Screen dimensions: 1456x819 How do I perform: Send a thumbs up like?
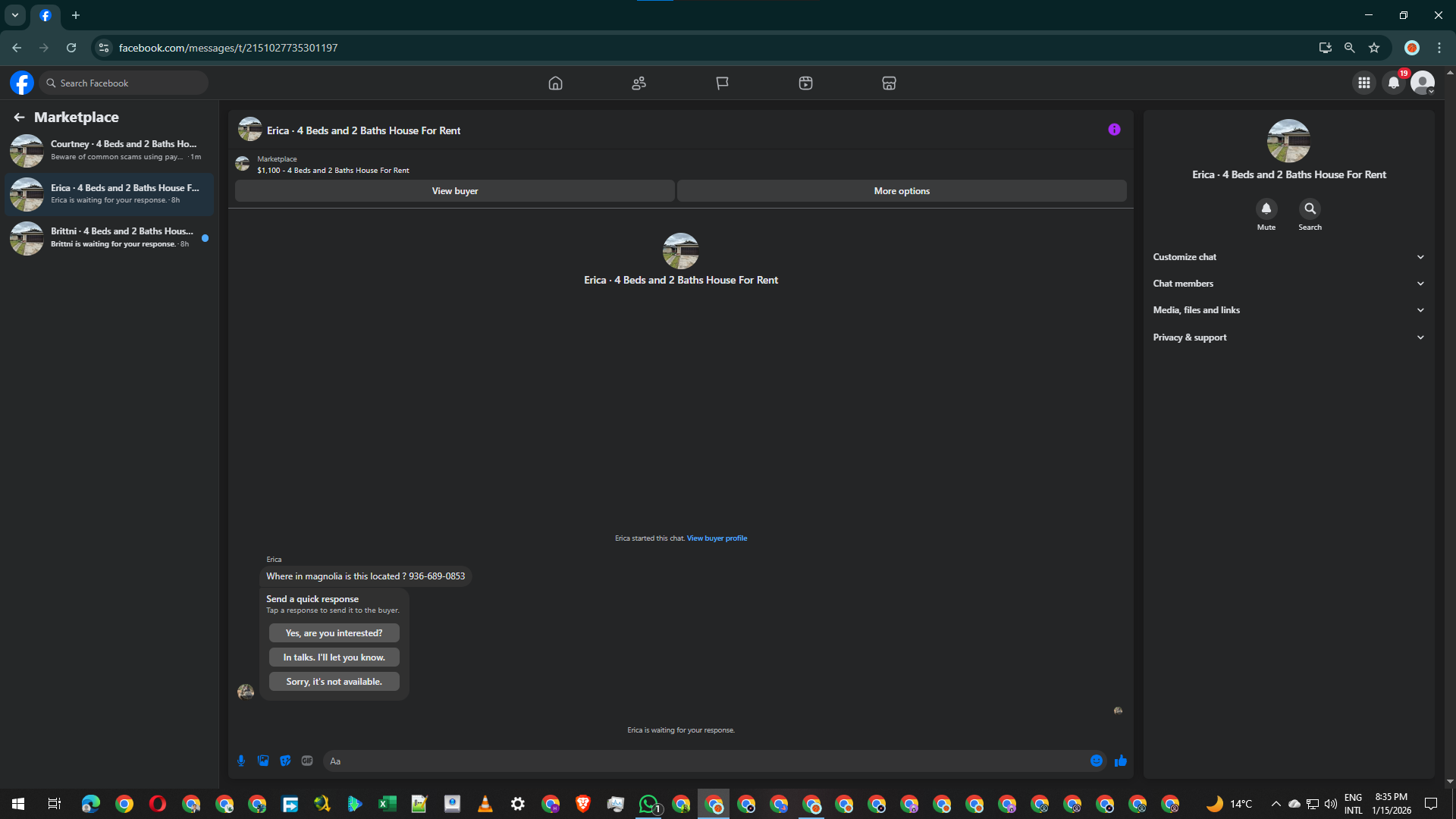coord(1121,761)
